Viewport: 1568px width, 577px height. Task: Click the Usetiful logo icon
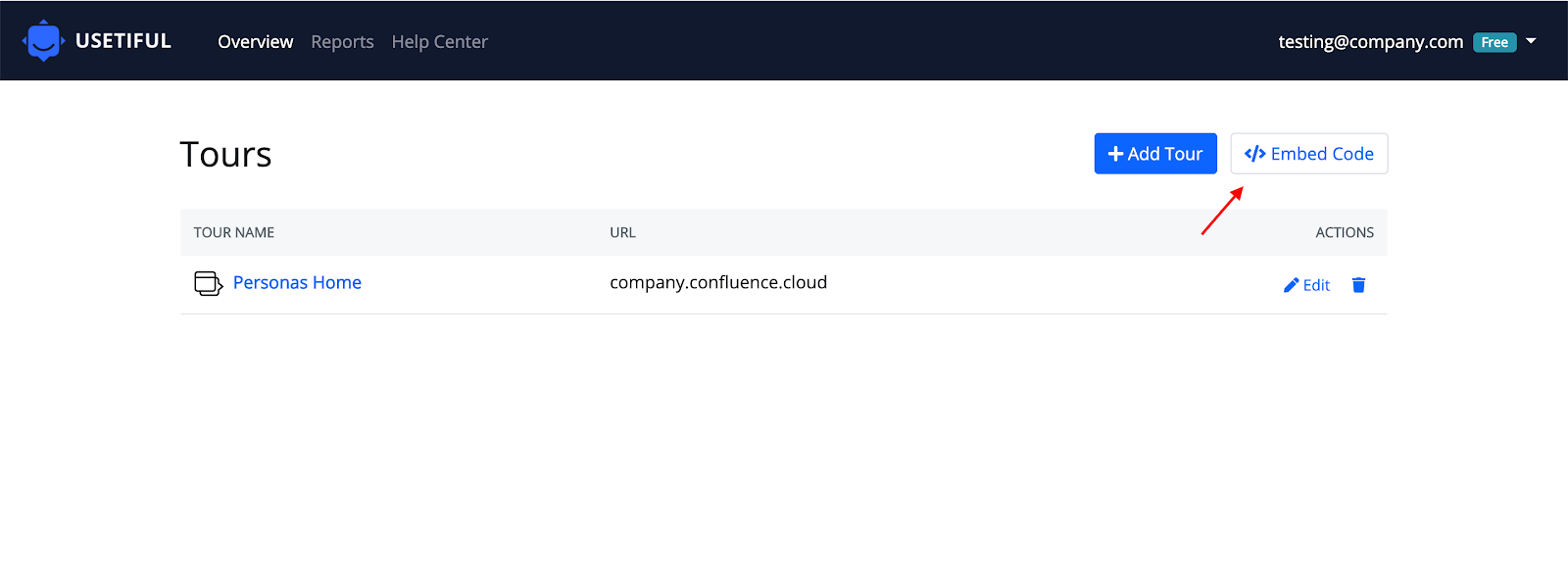43,41
